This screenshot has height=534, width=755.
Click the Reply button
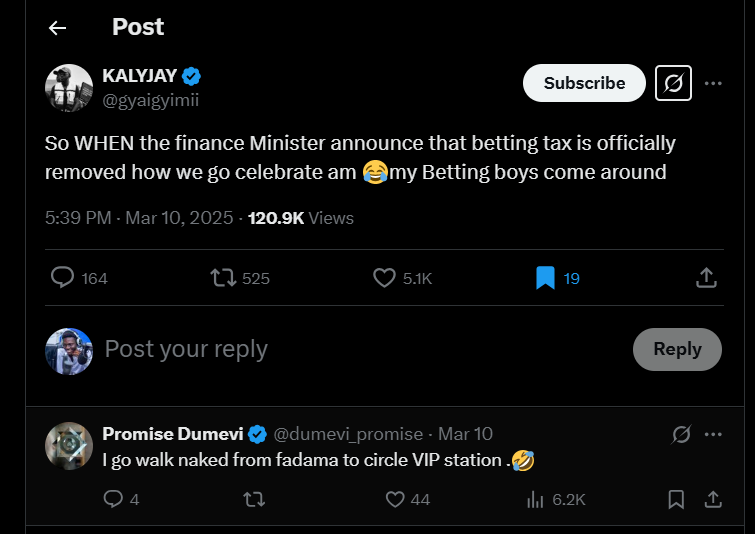coord(677,349)
